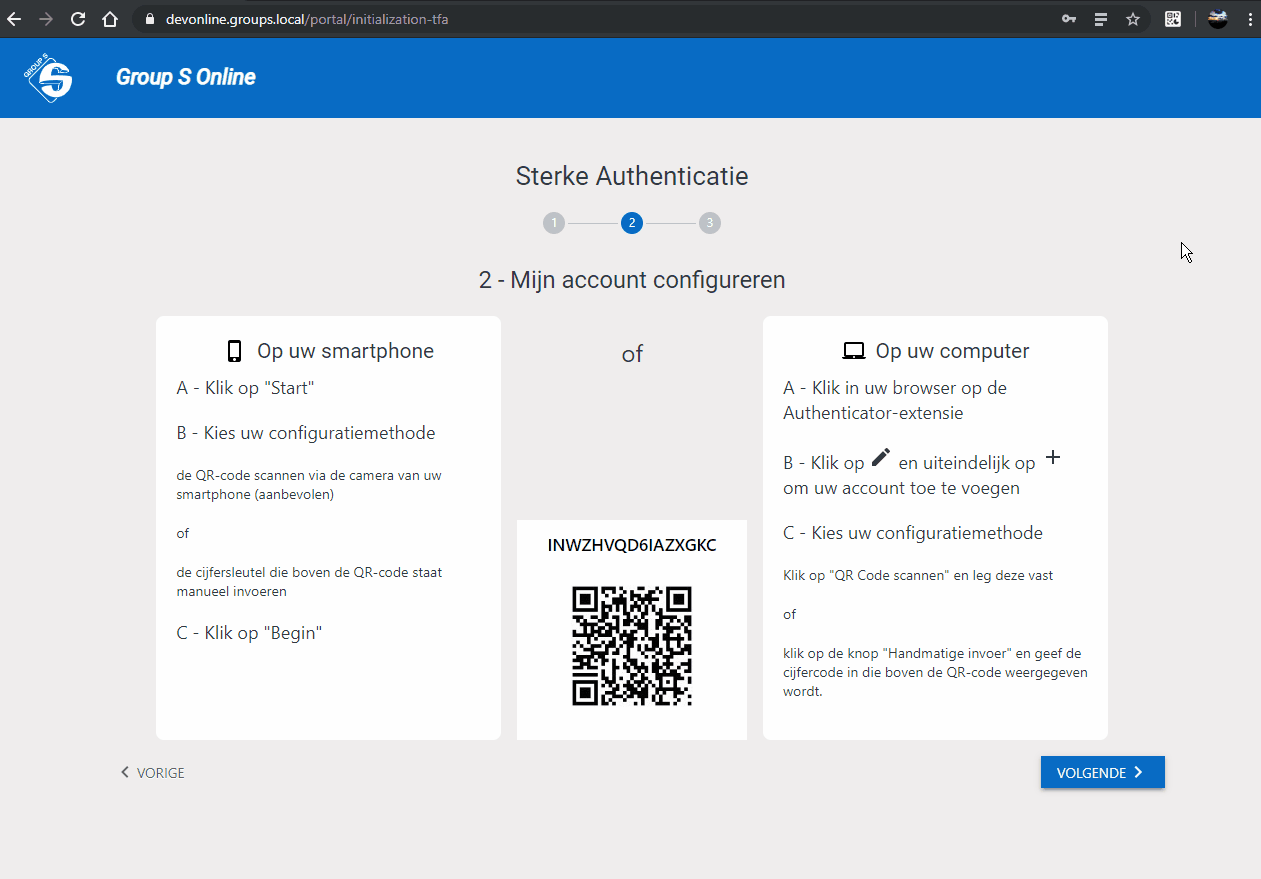Click the reader mode icon in the address bar
This screenshot has width=1261, height=879.
click(x=1101, y=19)
